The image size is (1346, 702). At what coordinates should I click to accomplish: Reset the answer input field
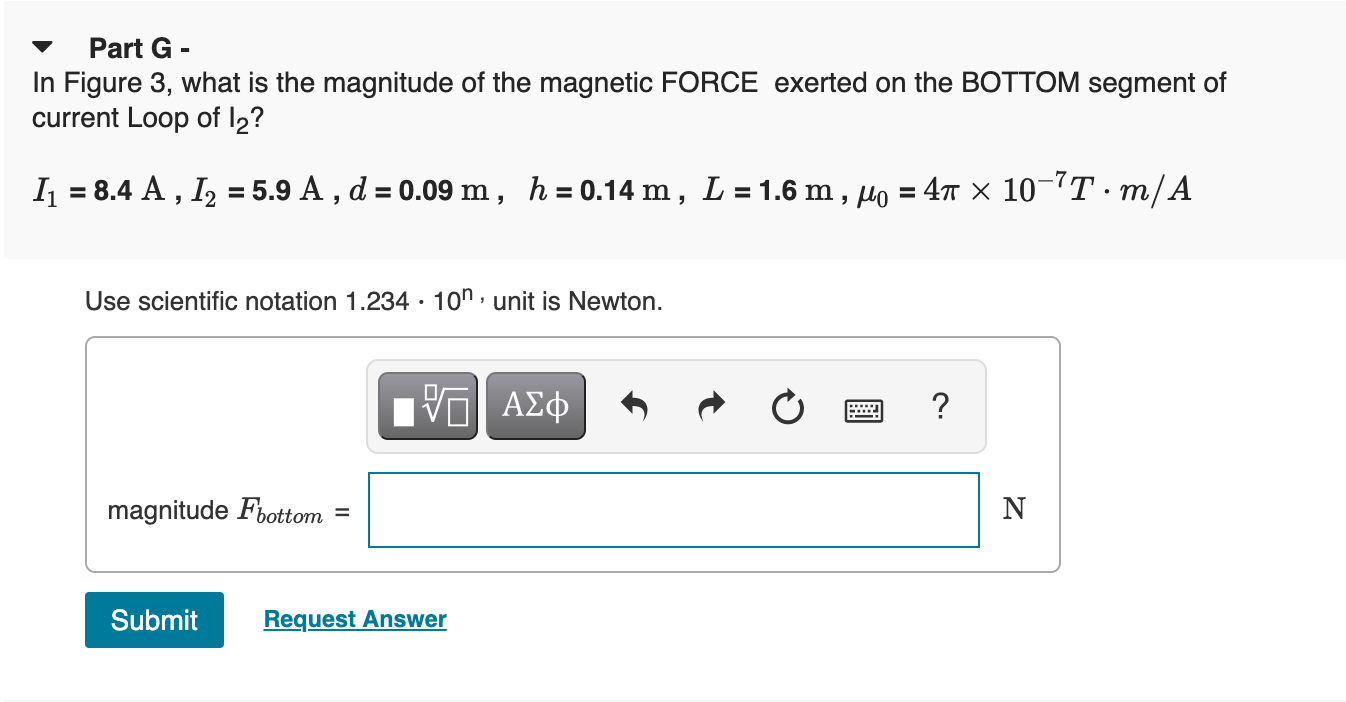coord(787,405)
